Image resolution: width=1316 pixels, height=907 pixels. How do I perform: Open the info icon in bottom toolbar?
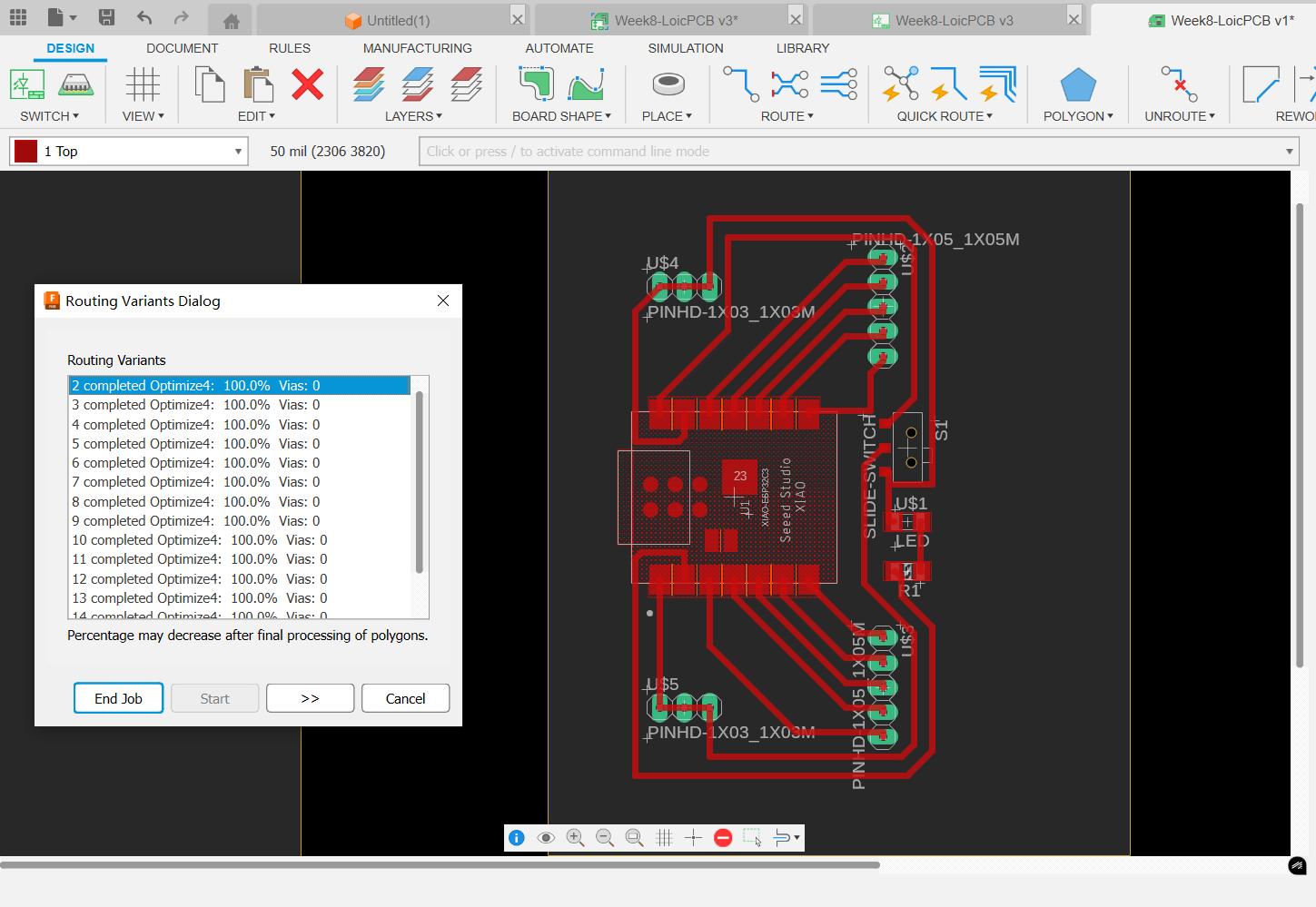(x=517, y=838)
